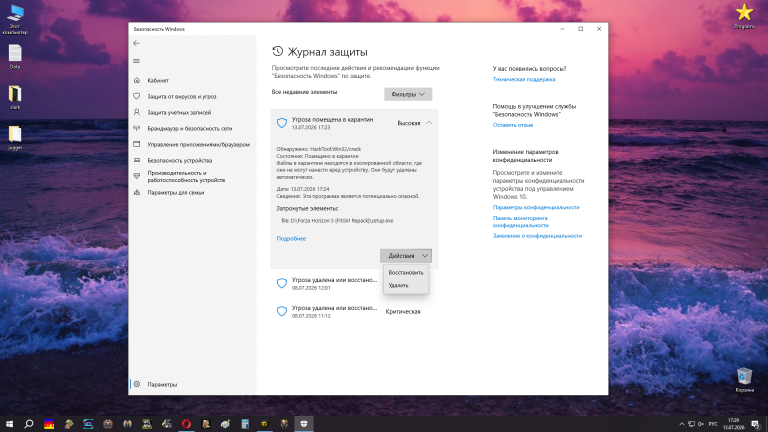
Task: Click the volume speaker tray icon
Action: pos(701,424)
